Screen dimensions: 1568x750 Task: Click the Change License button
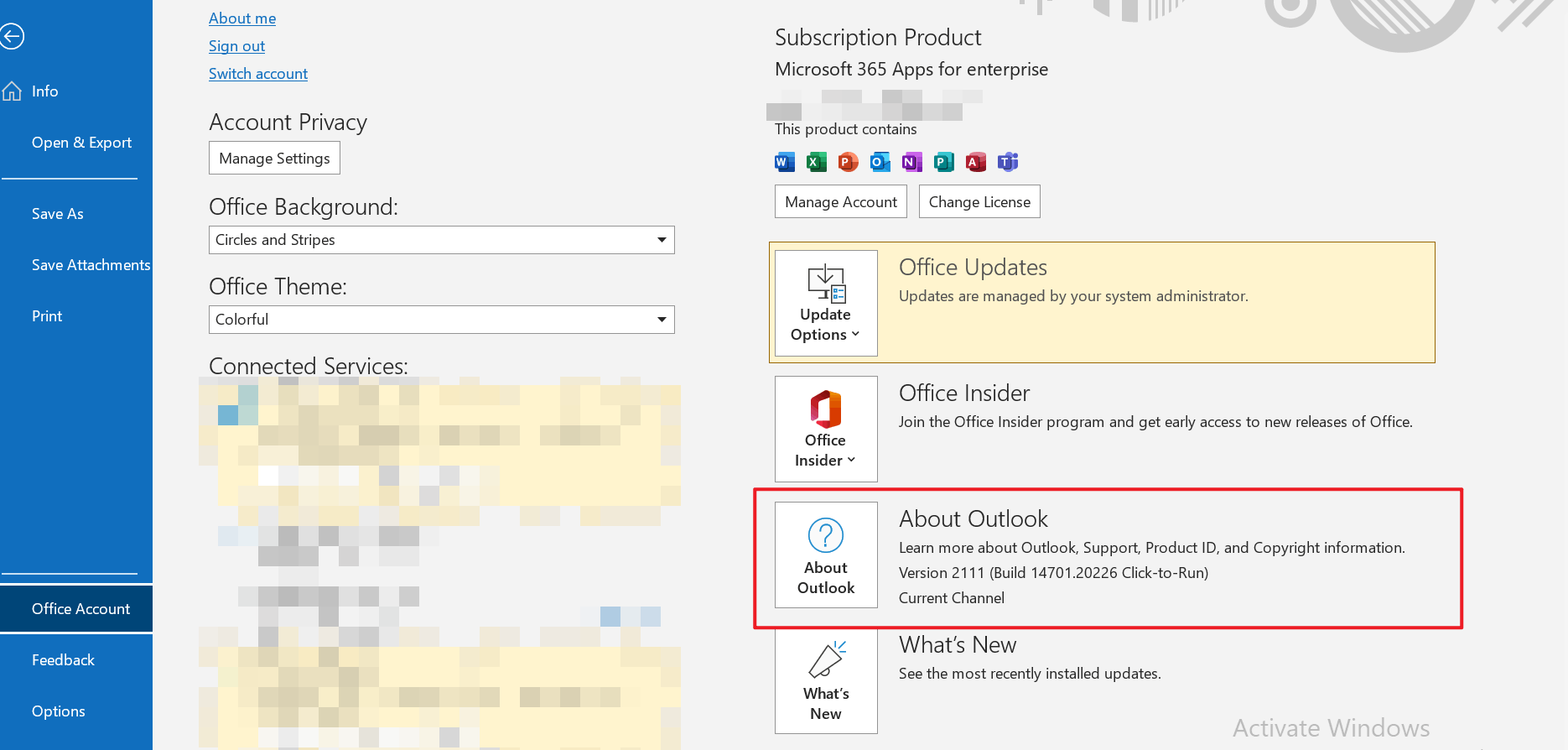979,201
